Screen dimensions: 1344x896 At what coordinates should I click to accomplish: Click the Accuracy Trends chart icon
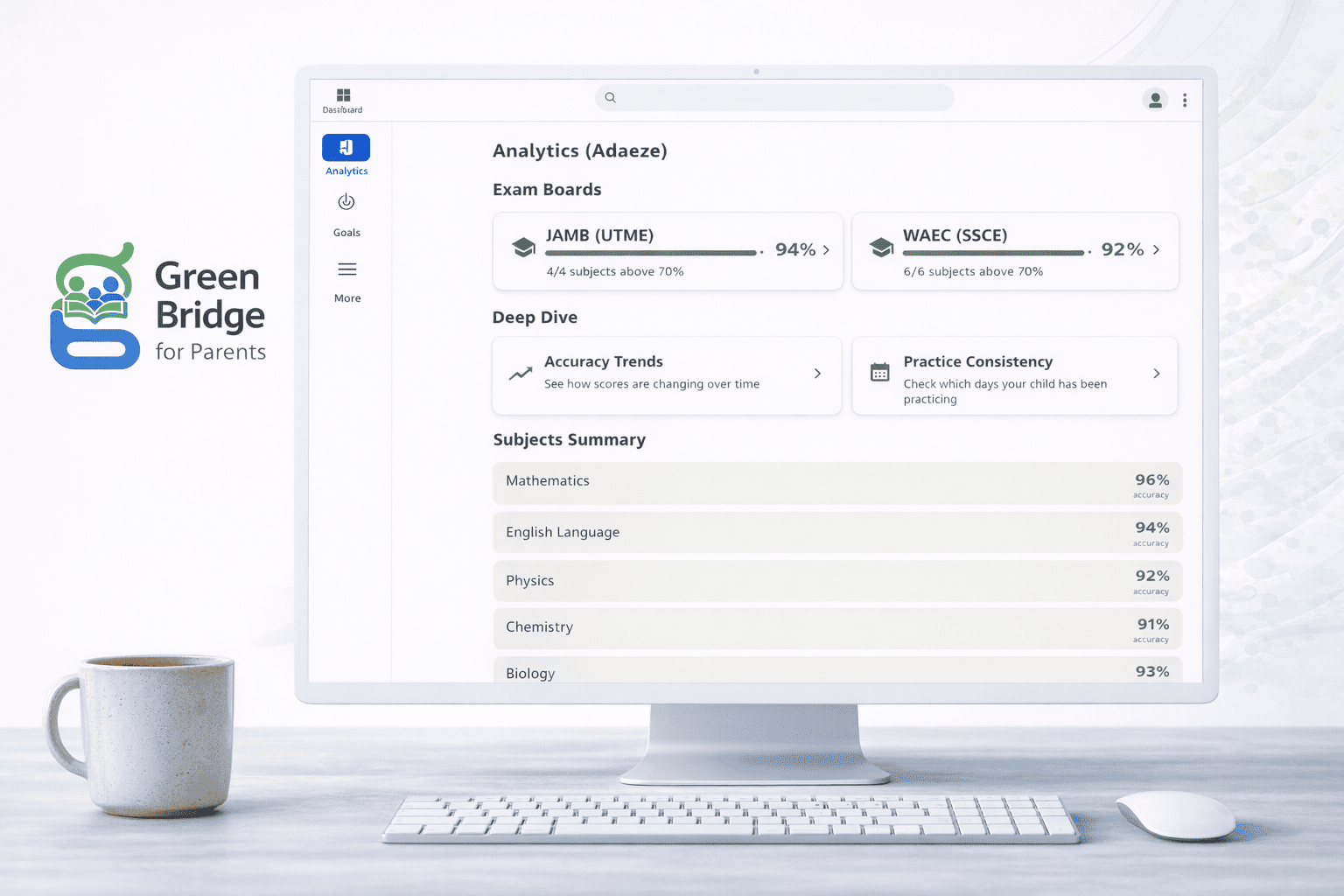pyautogui.click(x=521, y=374)
